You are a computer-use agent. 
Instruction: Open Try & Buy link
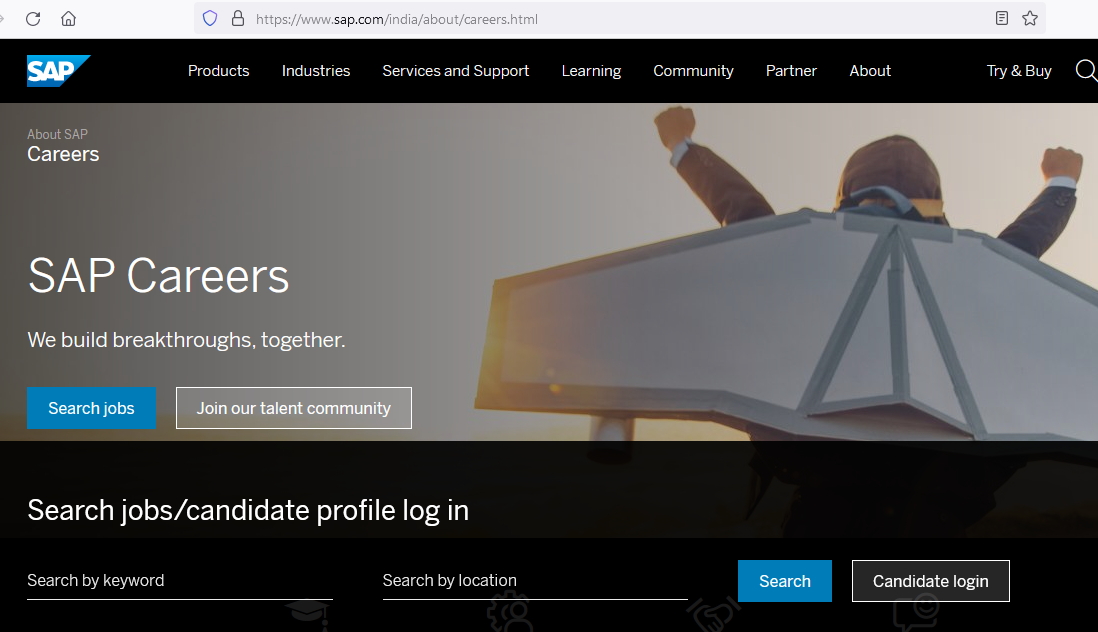(x=1019, y=71)
